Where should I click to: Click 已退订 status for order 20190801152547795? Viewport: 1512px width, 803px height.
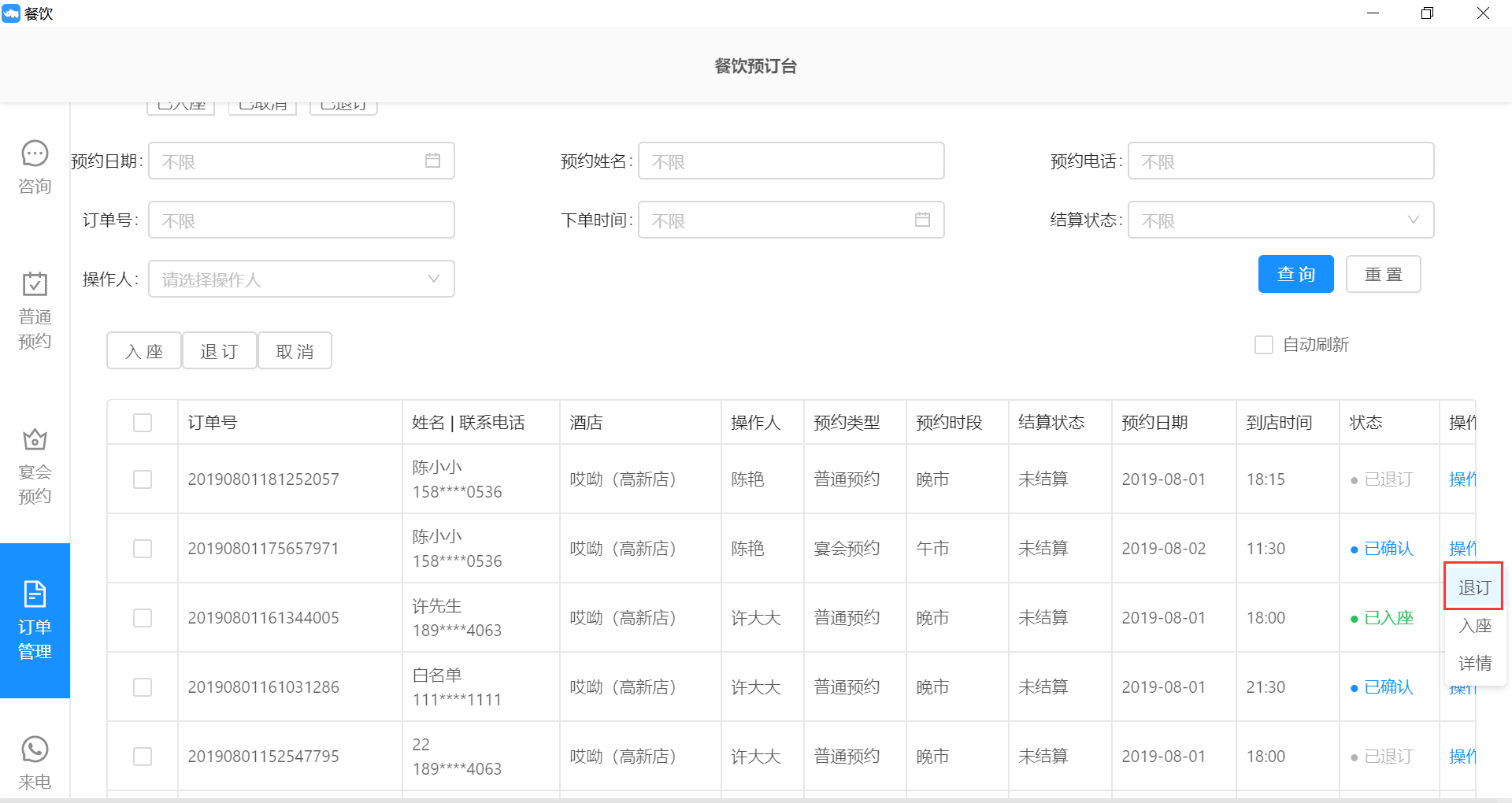pos(1382,757)
